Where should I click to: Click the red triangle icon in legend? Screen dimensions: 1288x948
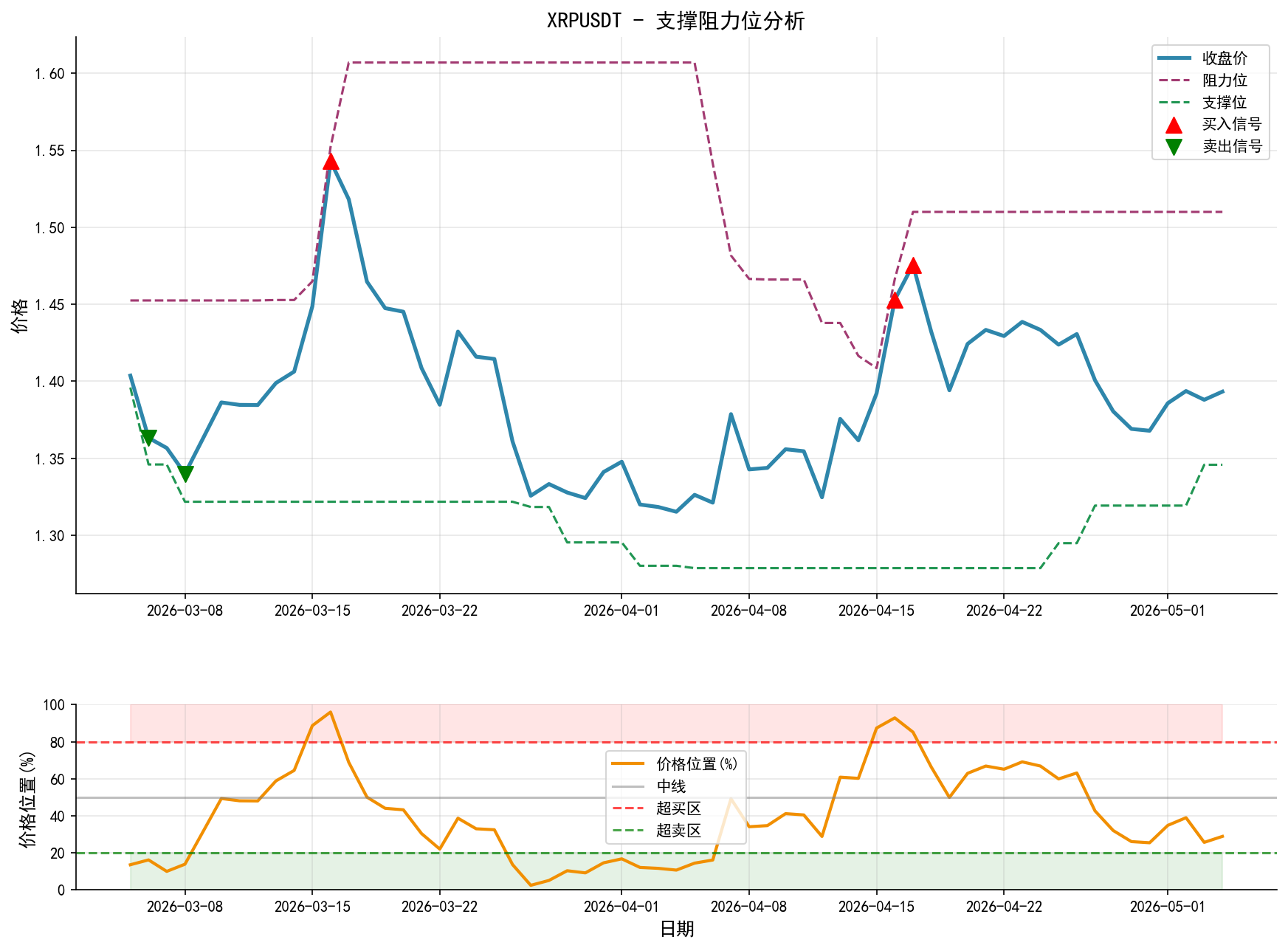pyautogui.click(x=1174, y=125)
